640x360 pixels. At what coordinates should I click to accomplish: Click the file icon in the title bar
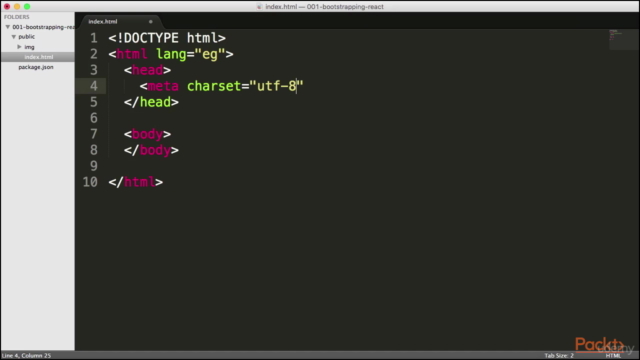(x=259, y=7)
